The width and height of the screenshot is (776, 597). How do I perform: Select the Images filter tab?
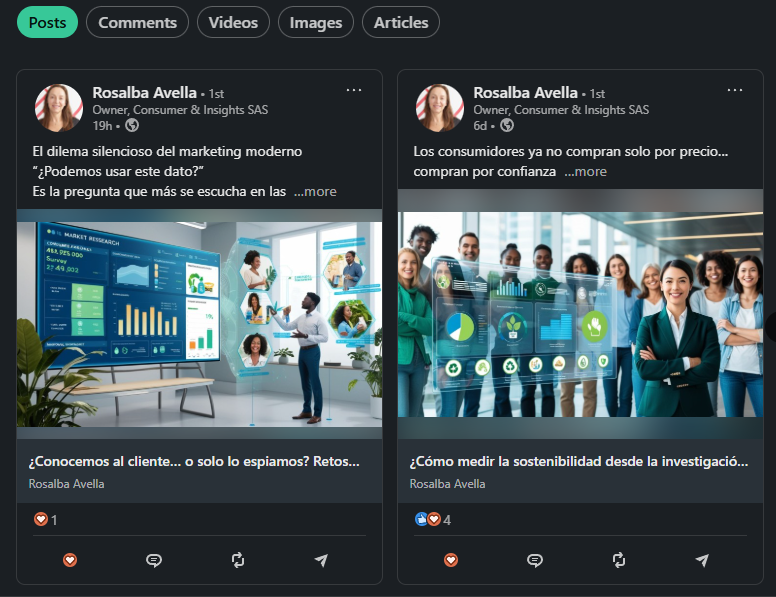pyautogui.click(x=315, y=22)
